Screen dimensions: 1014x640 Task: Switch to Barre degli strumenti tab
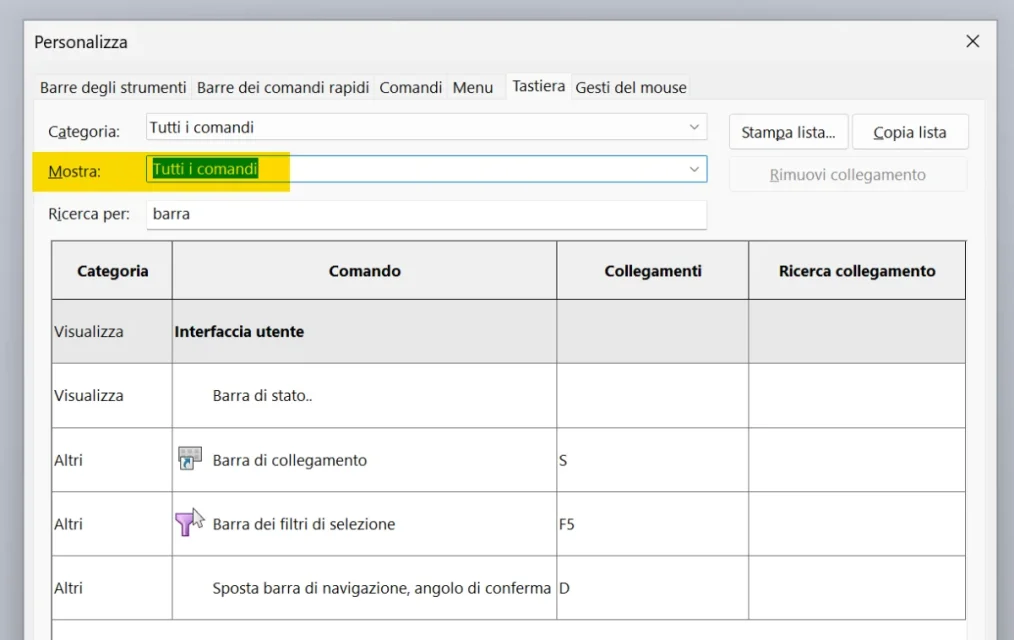click(x=113, y=87)
